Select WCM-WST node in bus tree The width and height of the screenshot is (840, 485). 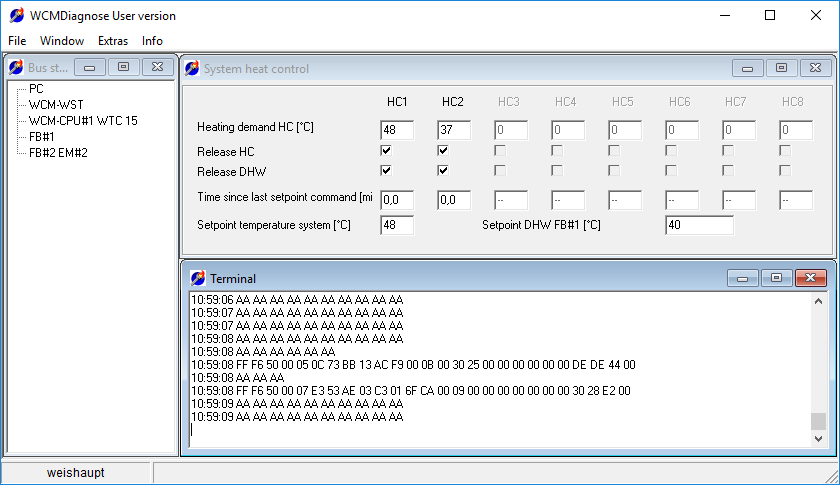[56, 105]
